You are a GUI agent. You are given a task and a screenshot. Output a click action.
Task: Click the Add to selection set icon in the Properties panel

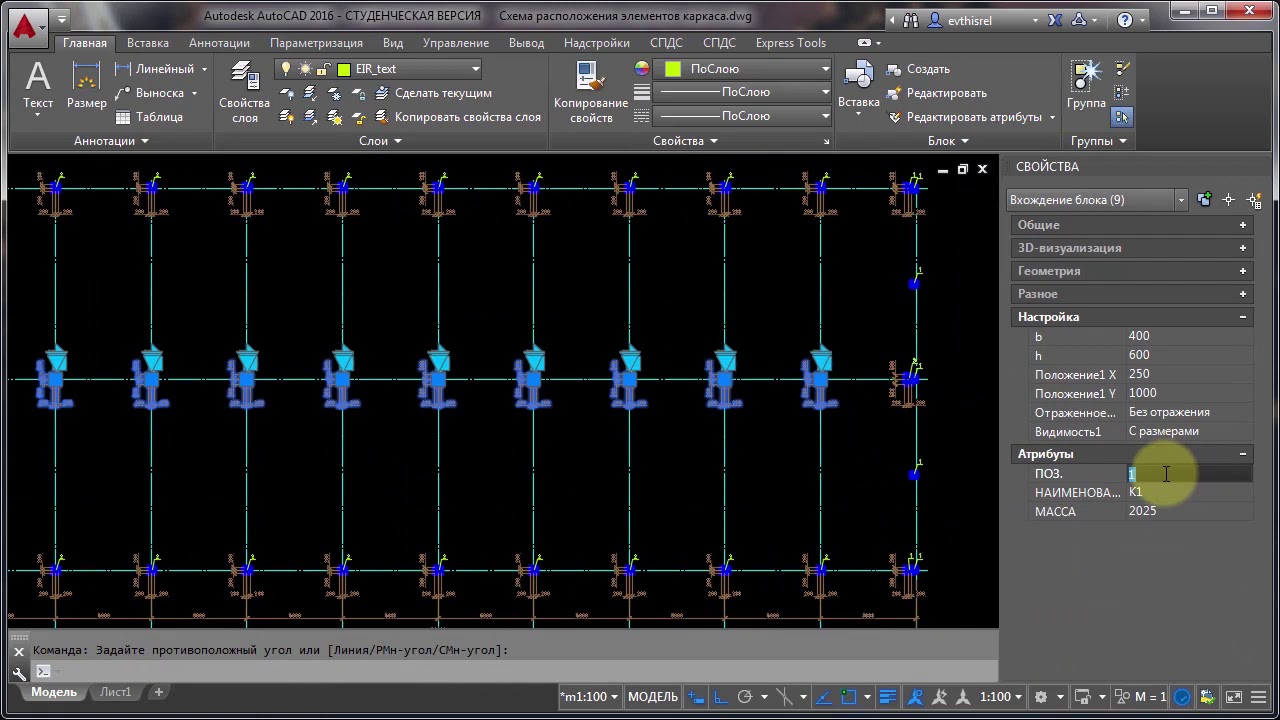point(1204,200)
